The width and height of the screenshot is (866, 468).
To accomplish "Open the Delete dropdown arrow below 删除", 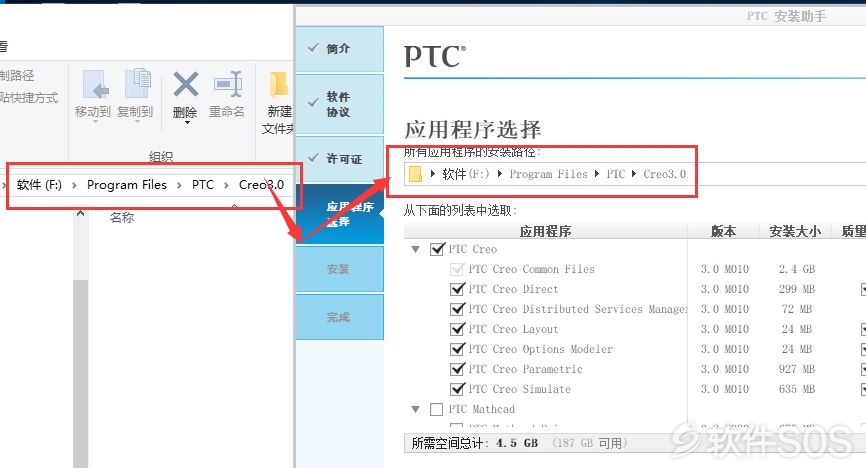I will point(187,123).
